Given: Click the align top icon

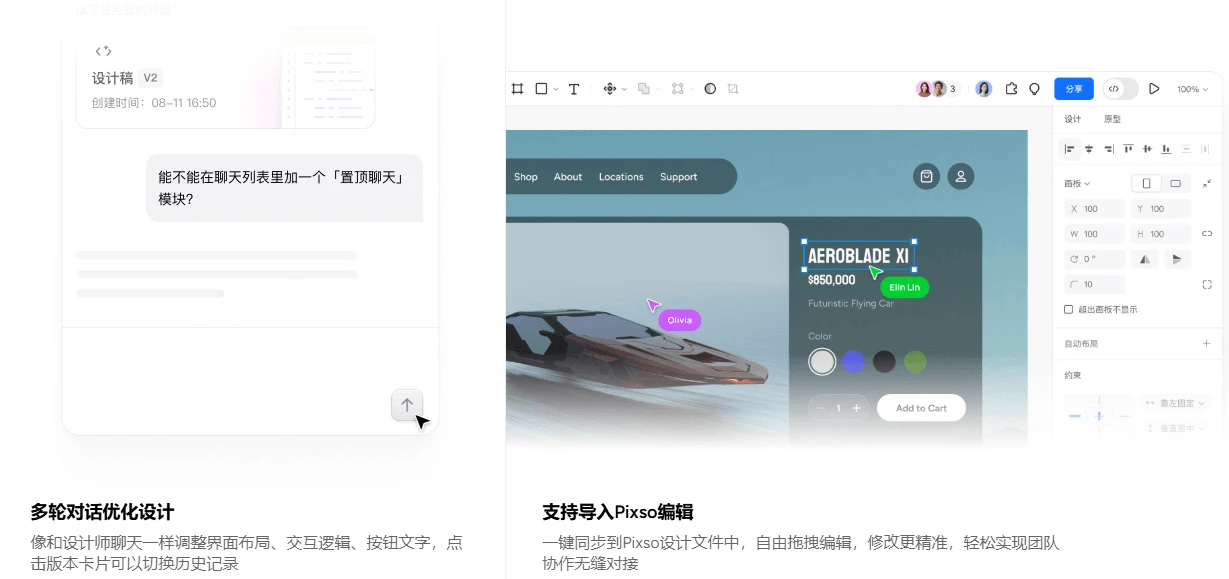Looking at the screenshot, I should 1128,149.
